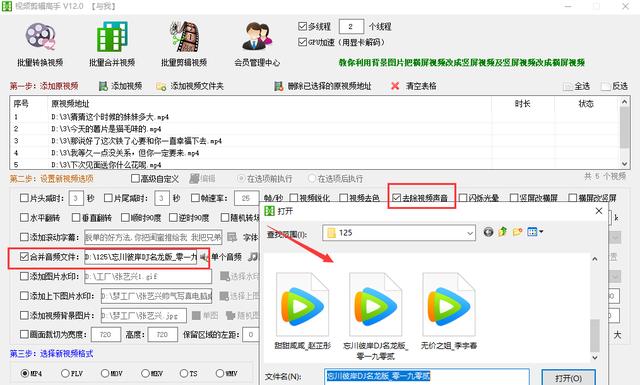The height and width of the screenshot is (385, 640).
Task: Click the 时长 column header
Action: [523, 104]
